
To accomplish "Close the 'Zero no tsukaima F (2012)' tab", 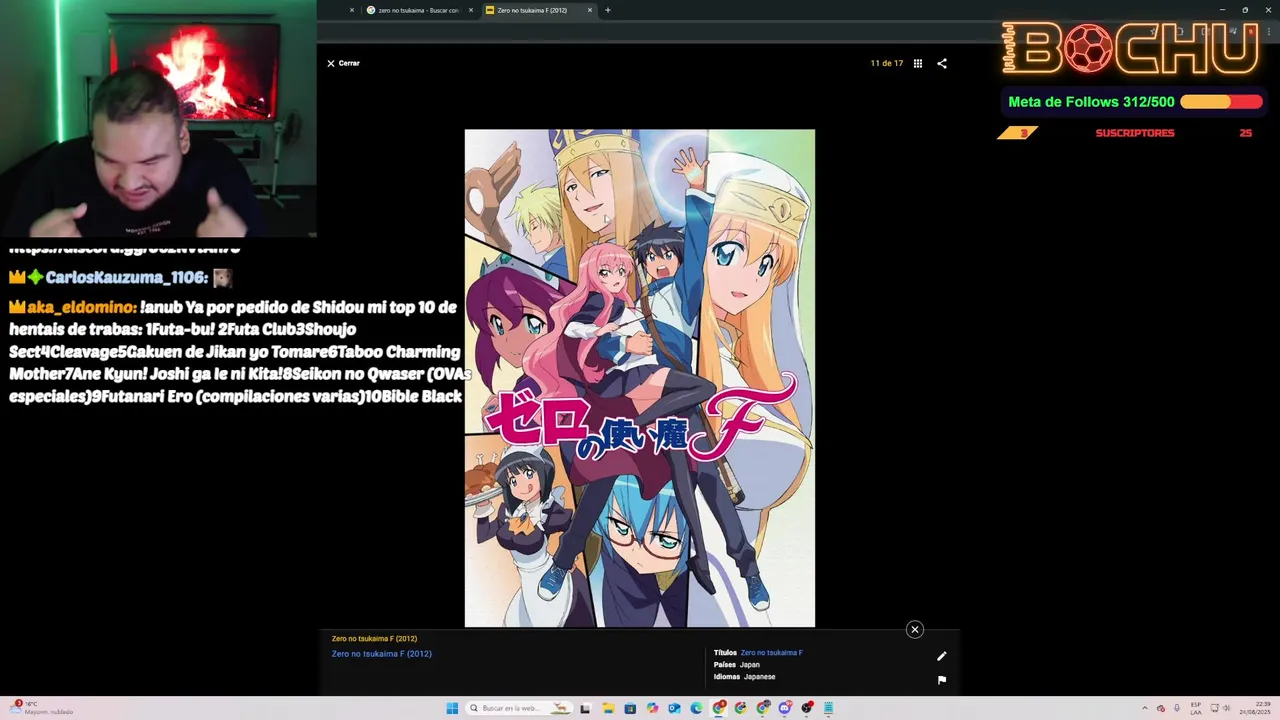I will tap(590, 10).
